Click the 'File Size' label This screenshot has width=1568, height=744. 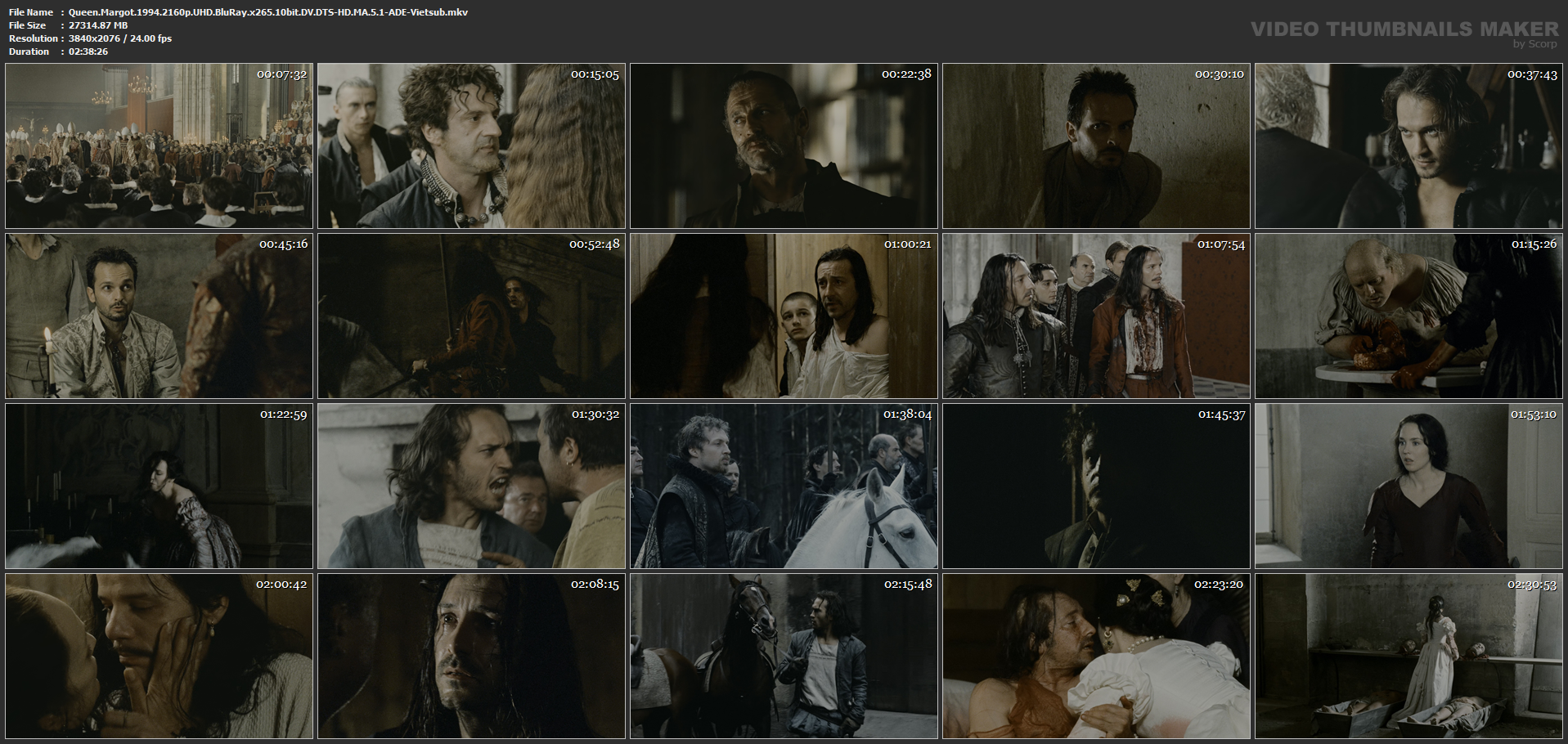(x=27, y=25)
